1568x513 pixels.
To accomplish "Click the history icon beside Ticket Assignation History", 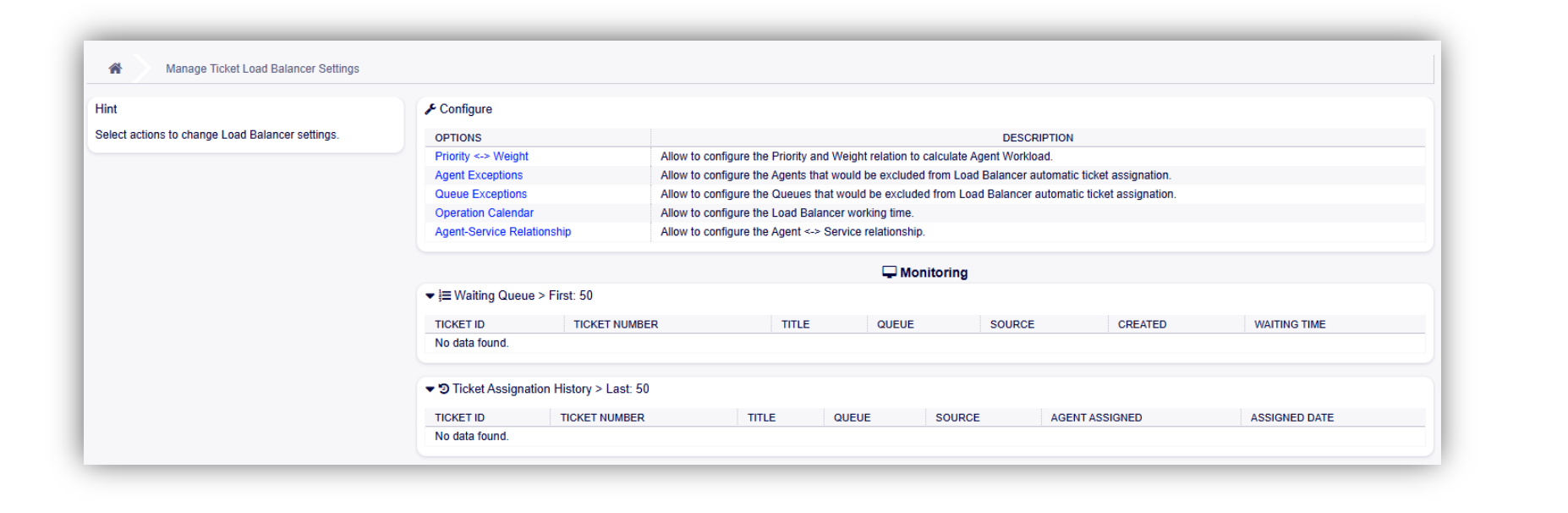I will coord(443,389).
